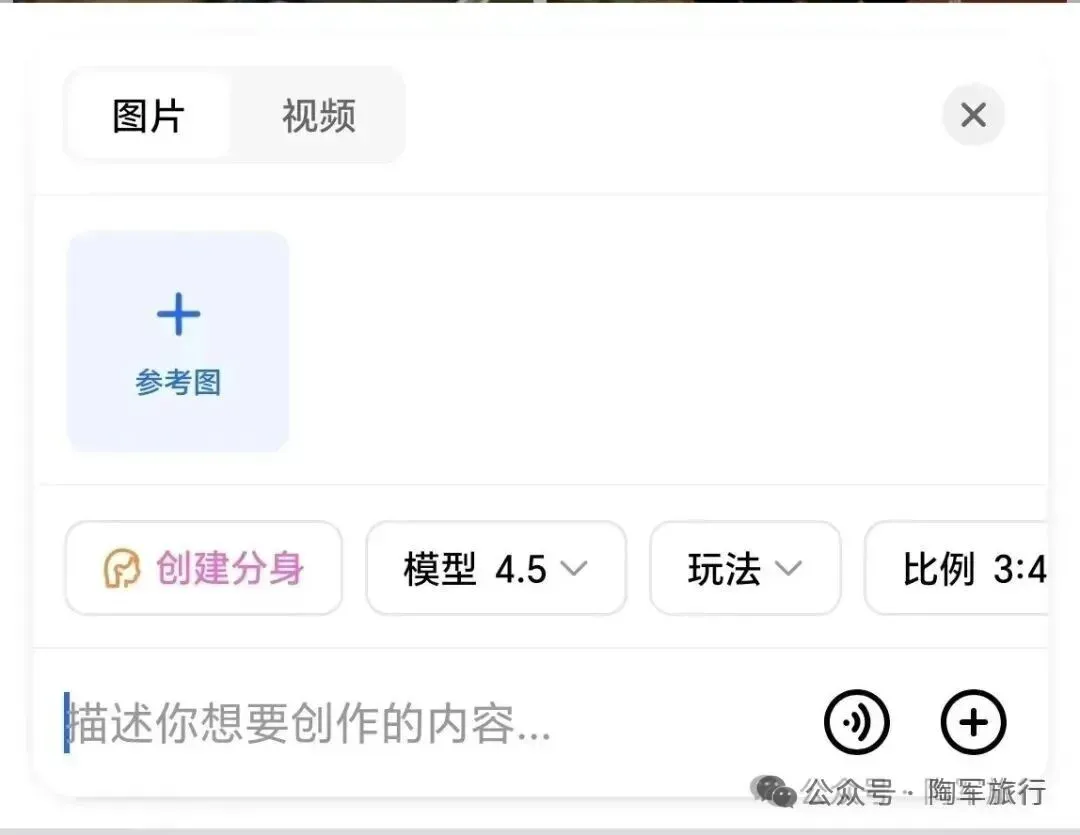Switch to the 图片 tab
This screenshot has width=1080, height=835.
click(149, 116)
